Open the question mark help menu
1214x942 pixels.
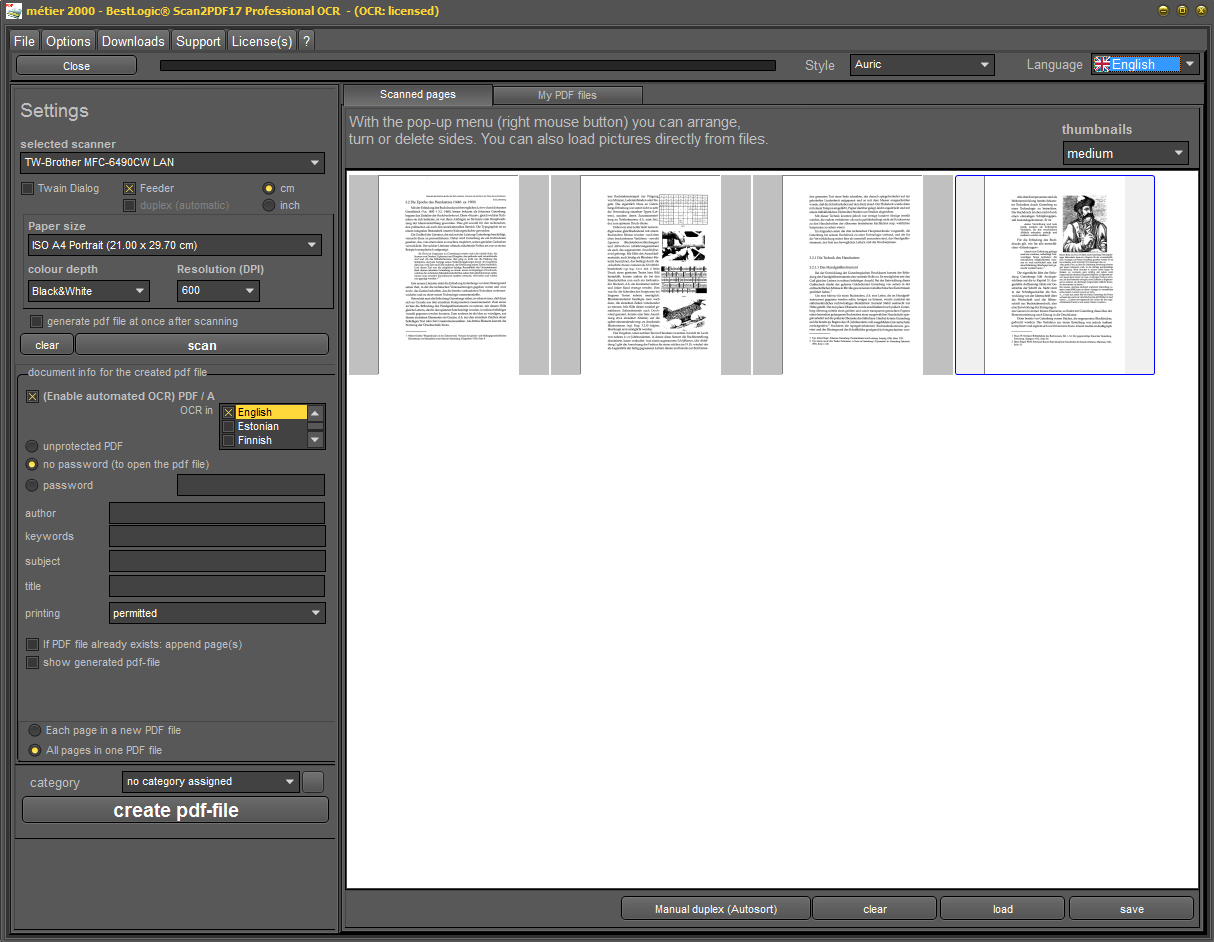(306, 41)
